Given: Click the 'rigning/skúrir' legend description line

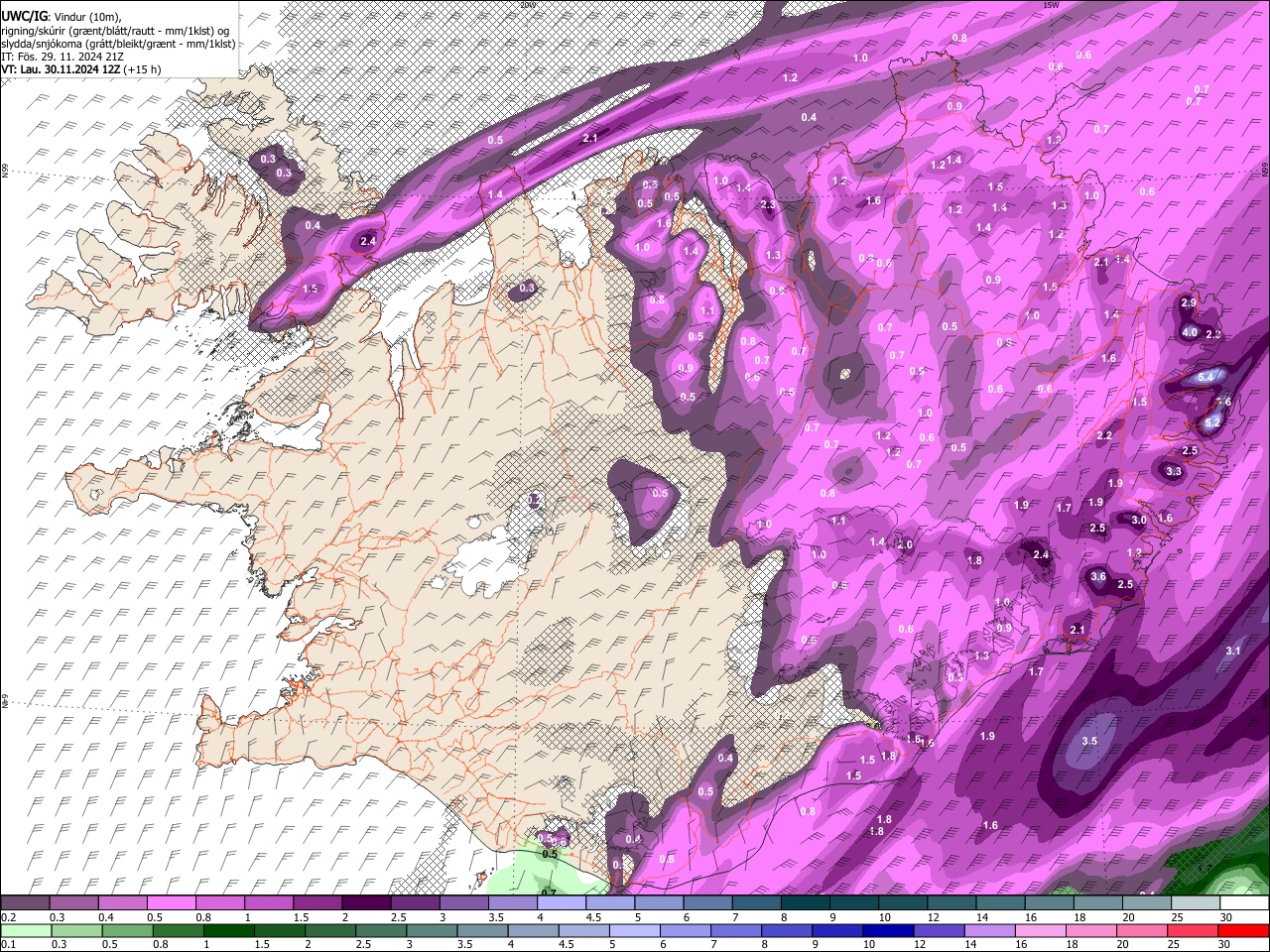Looking at the screenshot, I should (x=115, y=31).
